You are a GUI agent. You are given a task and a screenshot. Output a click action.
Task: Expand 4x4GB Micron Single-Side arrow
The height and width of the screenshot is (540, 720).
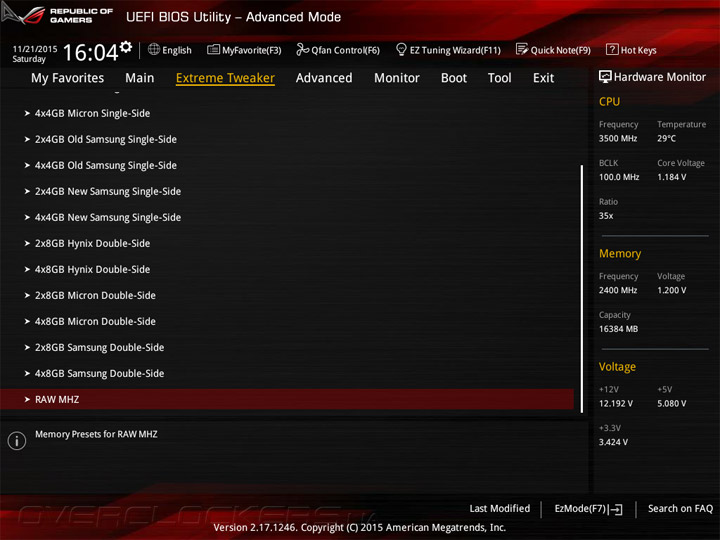pos(27,113)
